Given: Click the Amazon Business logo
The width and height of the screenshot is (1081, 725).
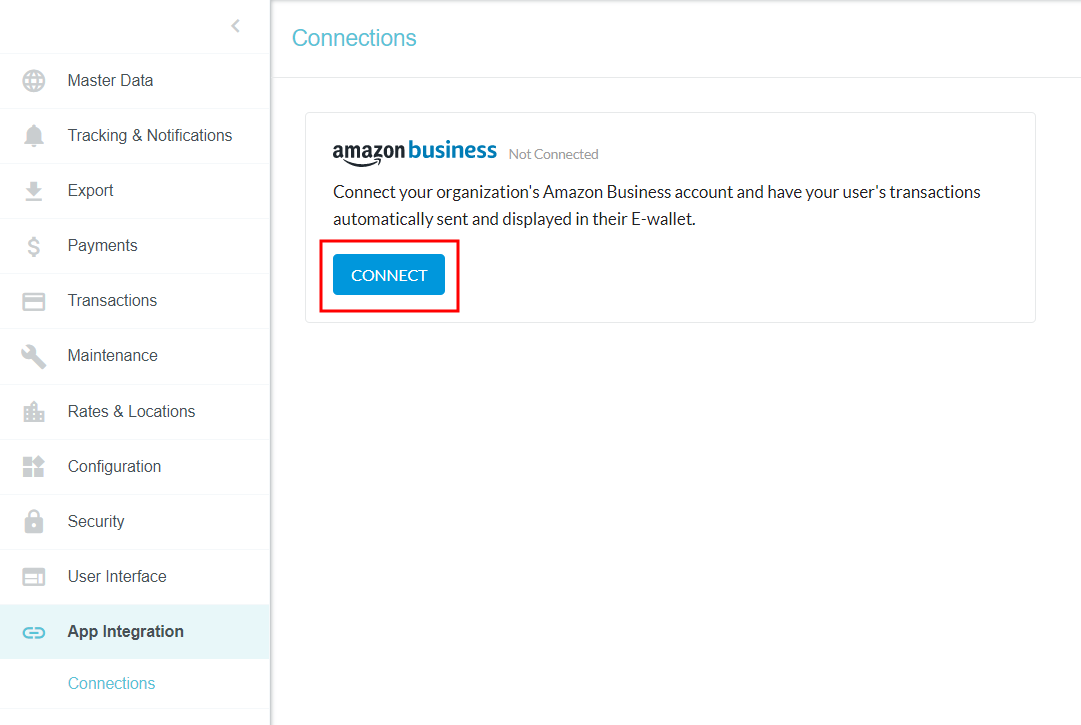Looking at the screenshot, I should pyautogui.click(x=414, y=152).
